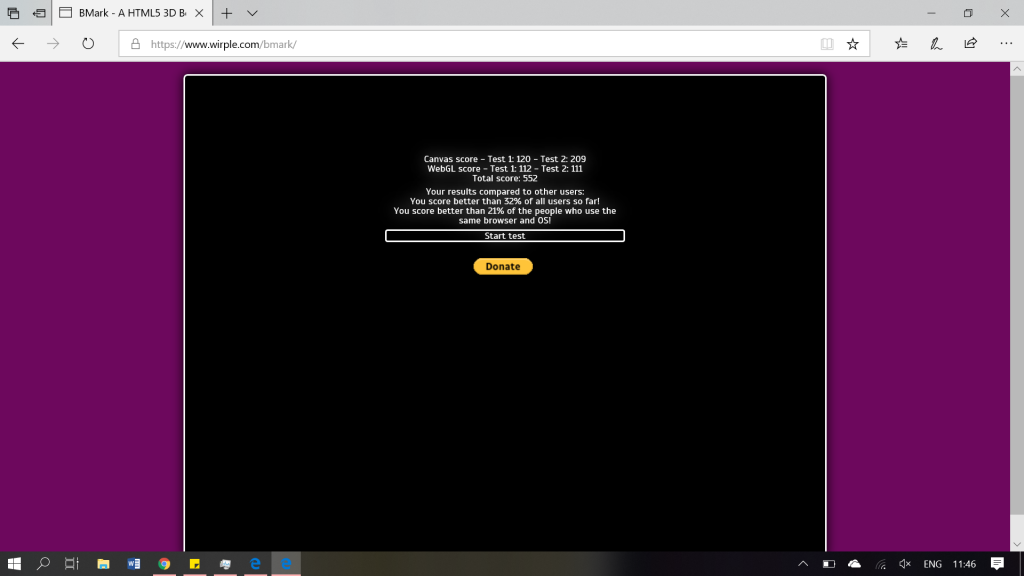Set these tabs aside
Screen dimensions: 1024x576
39,13
